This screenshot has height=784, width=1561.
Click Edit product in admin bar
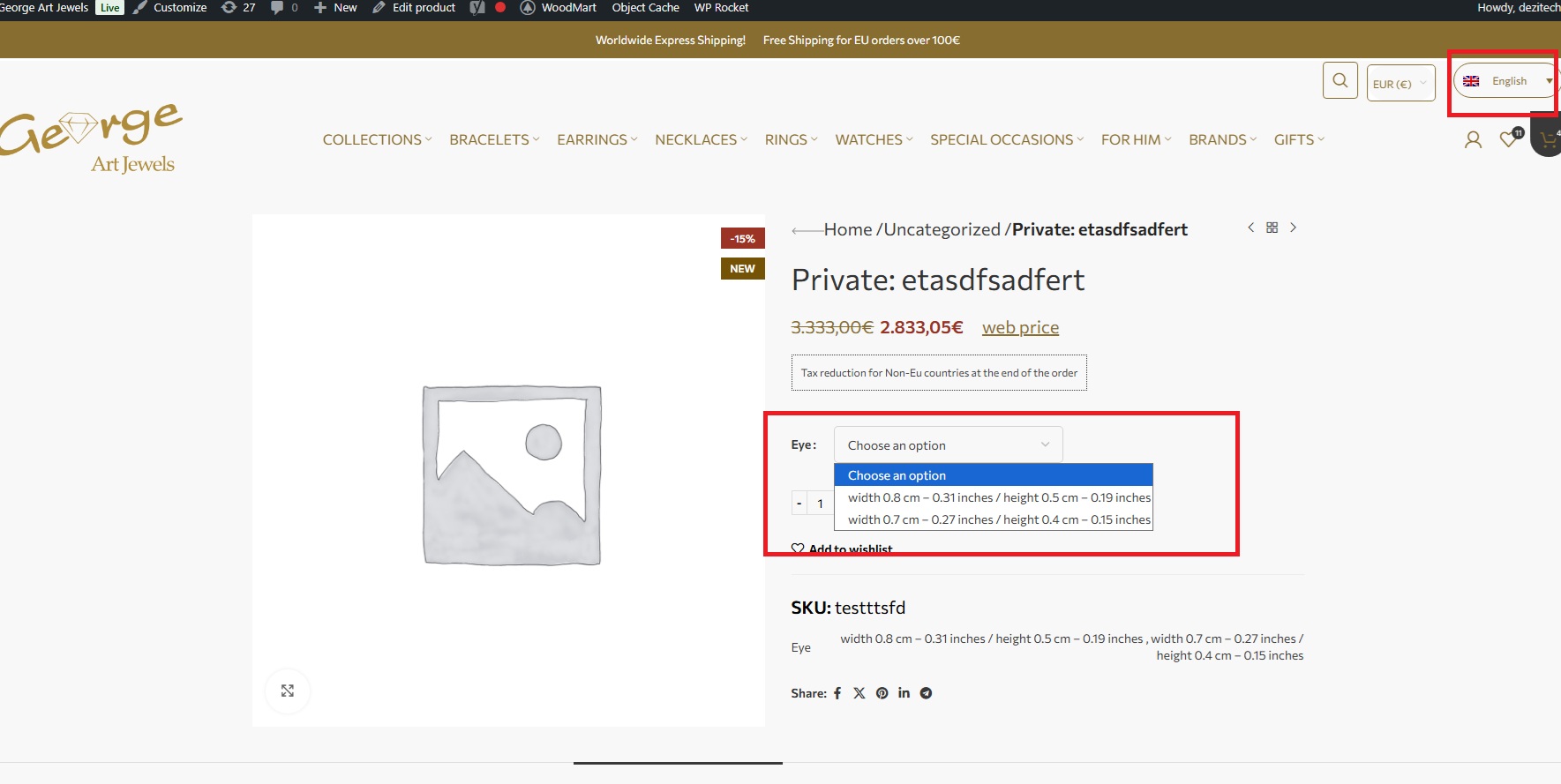(x=414, y=8)
